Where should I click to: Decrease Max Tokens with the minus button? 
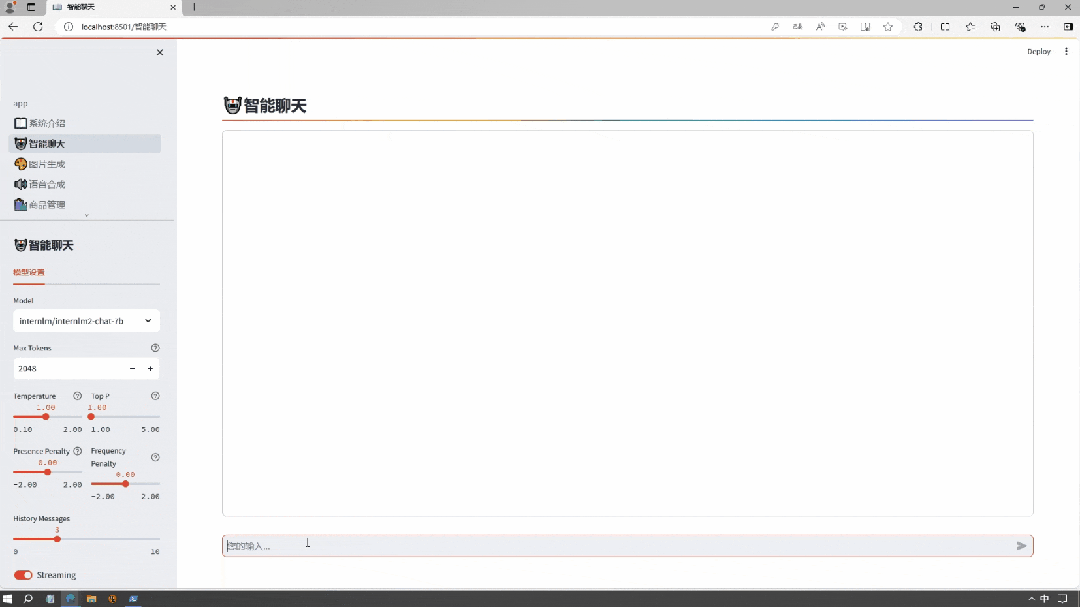point(132,369)
